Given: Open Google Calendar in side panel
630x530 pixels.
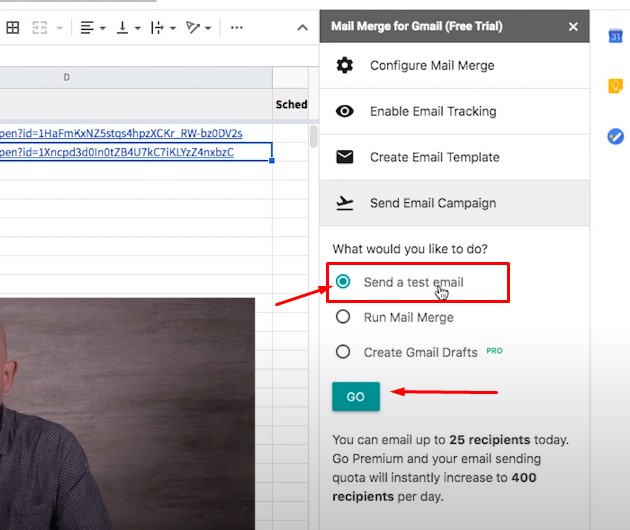Looking at the screenshot, I should click(615, 36).
